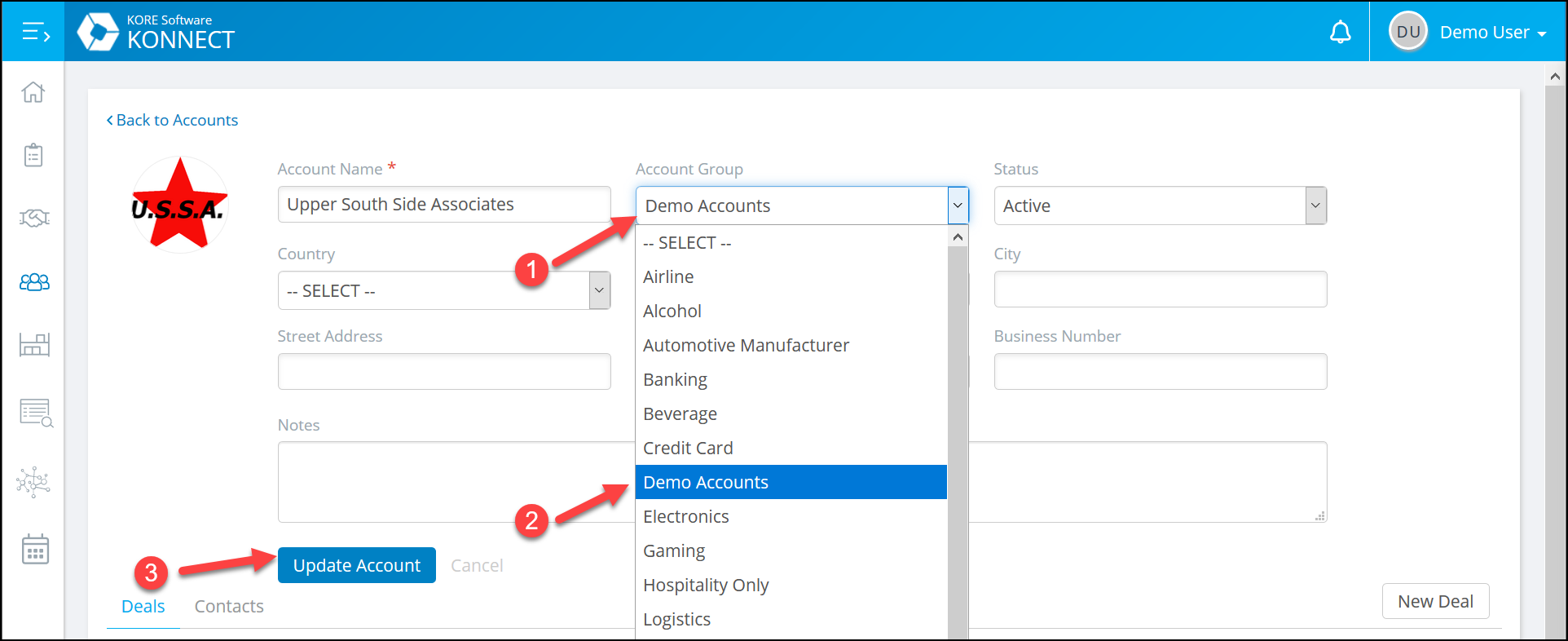
Task: Switch to the Contacts tab
Action: click(229, 606)
